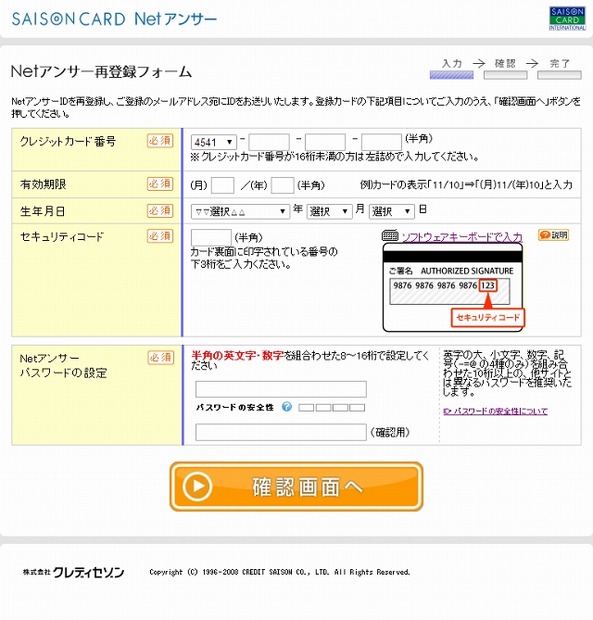Viewport: 593px width, 620px height.
Task: Open ソフトウェアキーボードで入力 link
Action: click(462, 237)
